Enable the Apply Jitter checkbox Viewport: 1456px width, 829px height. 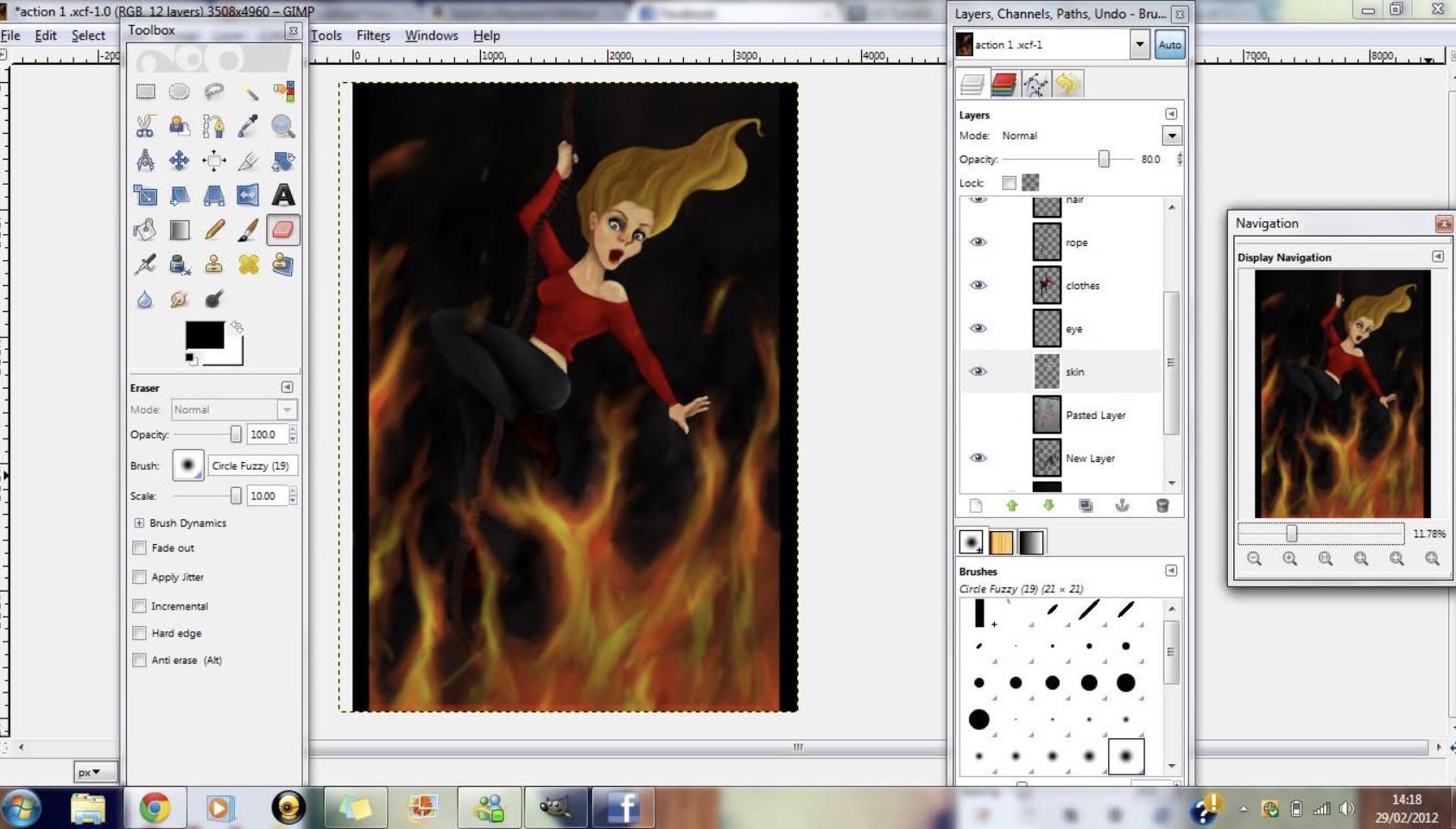coord(139,577)
